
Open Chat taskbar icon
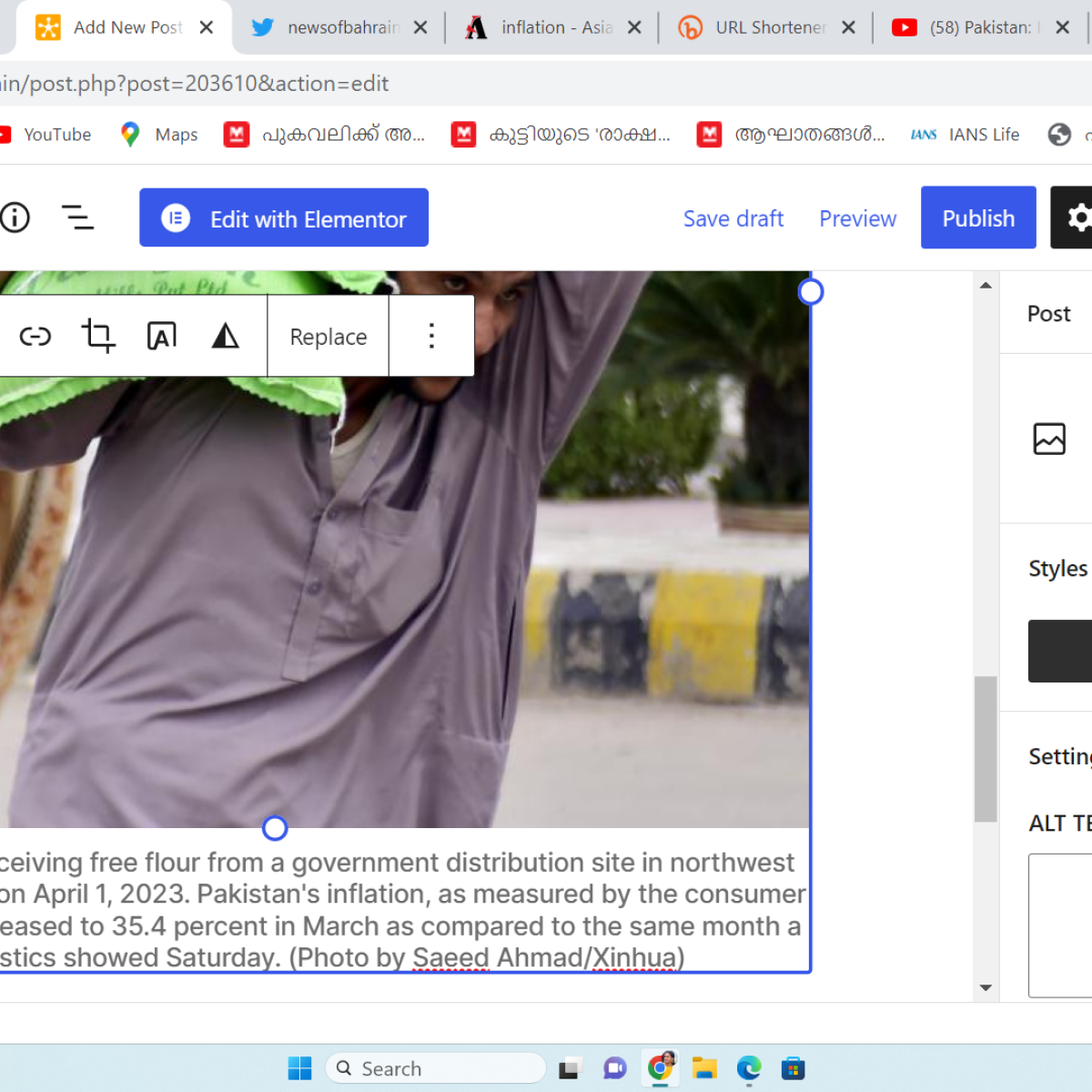tap(615, 1068)
